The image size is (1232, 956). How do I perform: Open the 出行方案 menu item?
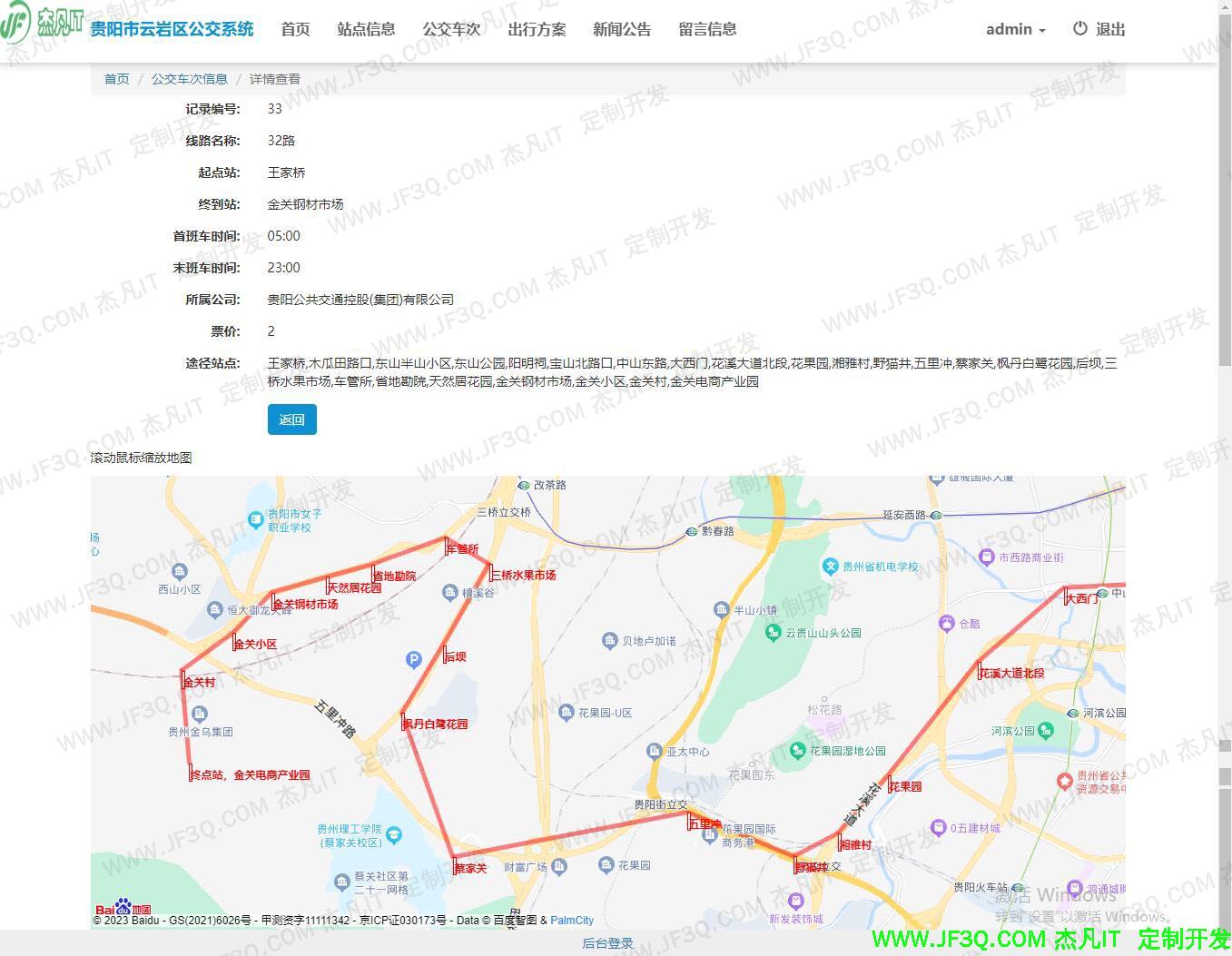coord(536,28)
